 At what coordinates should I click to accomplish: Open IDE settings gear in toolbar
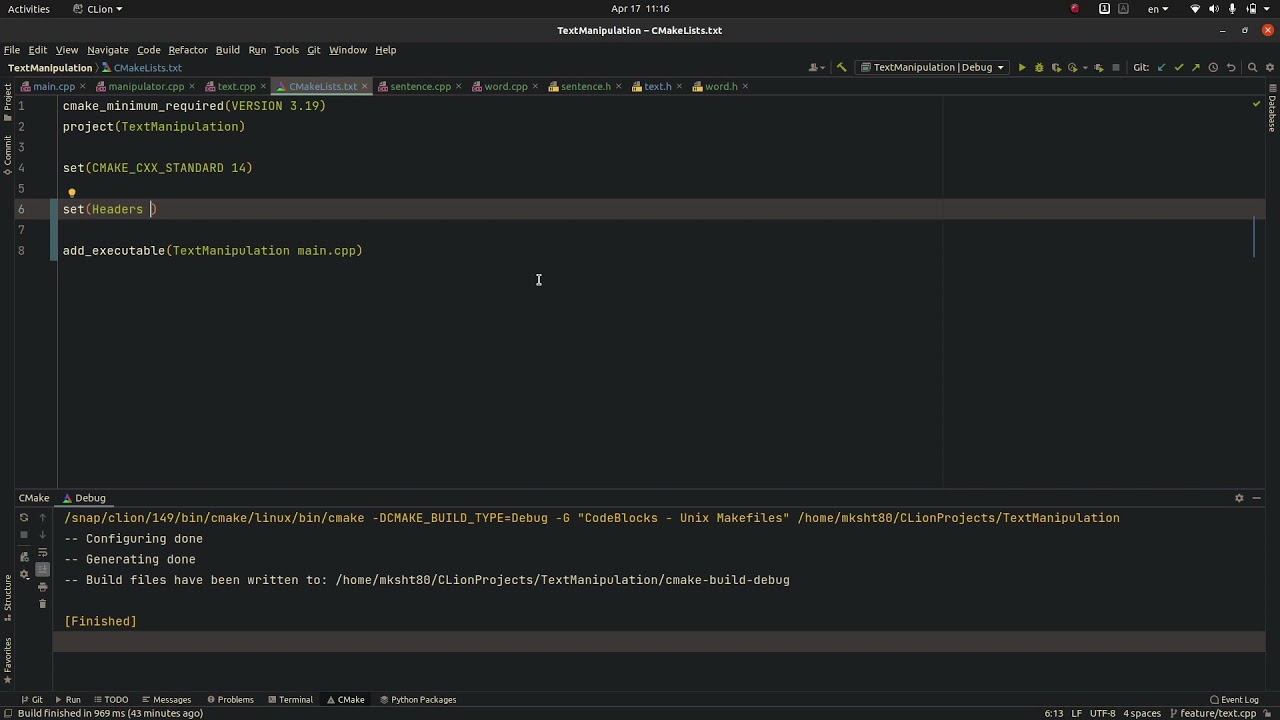tap(1270, 68)
